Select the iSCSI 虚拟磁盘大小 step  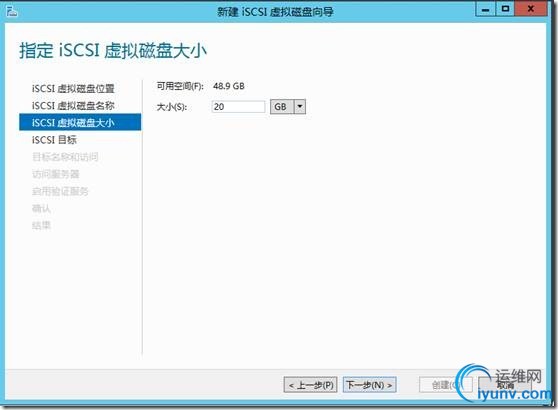coord(80,122)
